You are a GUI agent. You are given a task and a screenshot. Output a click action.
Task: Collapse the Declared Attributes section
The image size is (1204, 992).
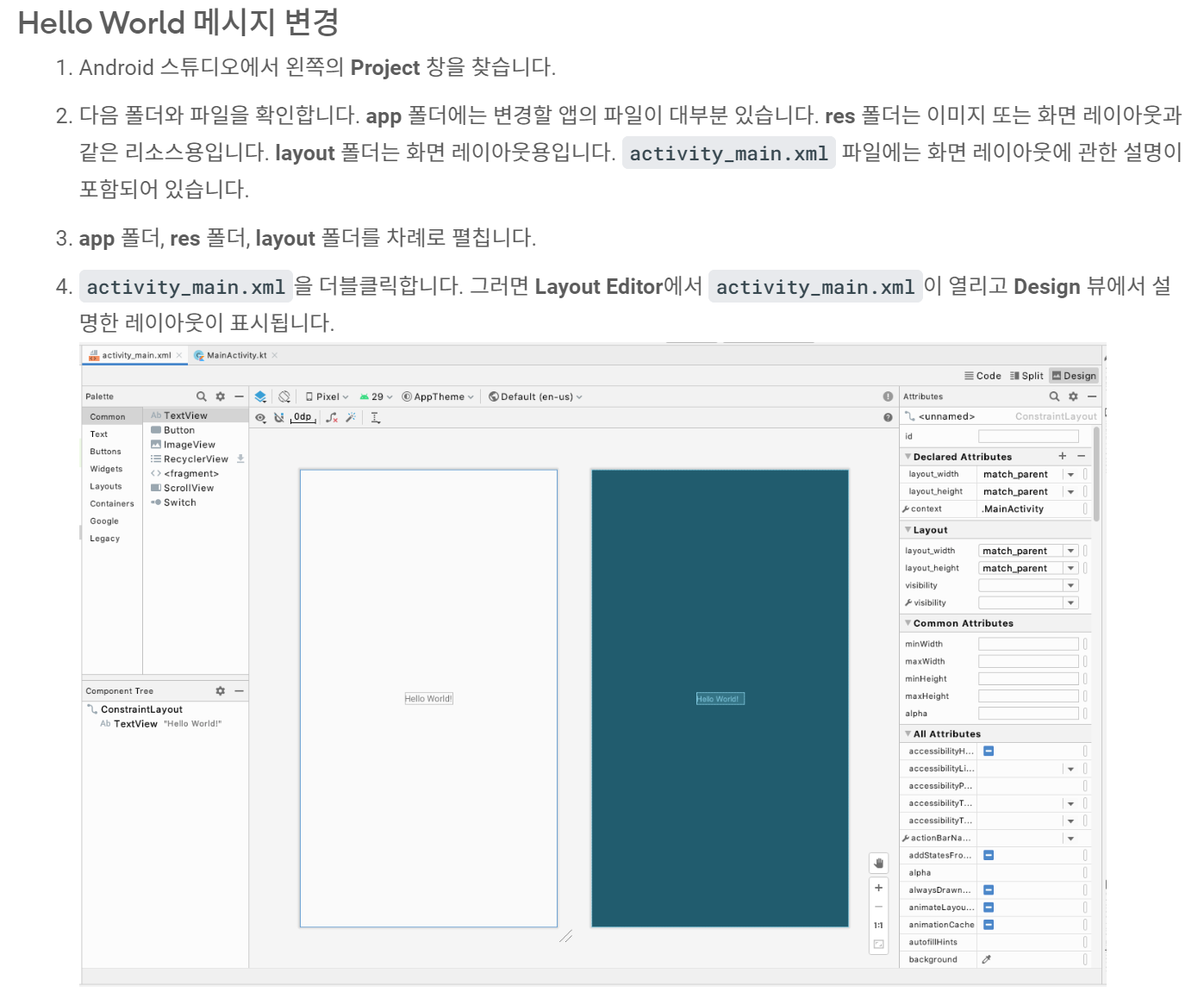click(908, 456)
